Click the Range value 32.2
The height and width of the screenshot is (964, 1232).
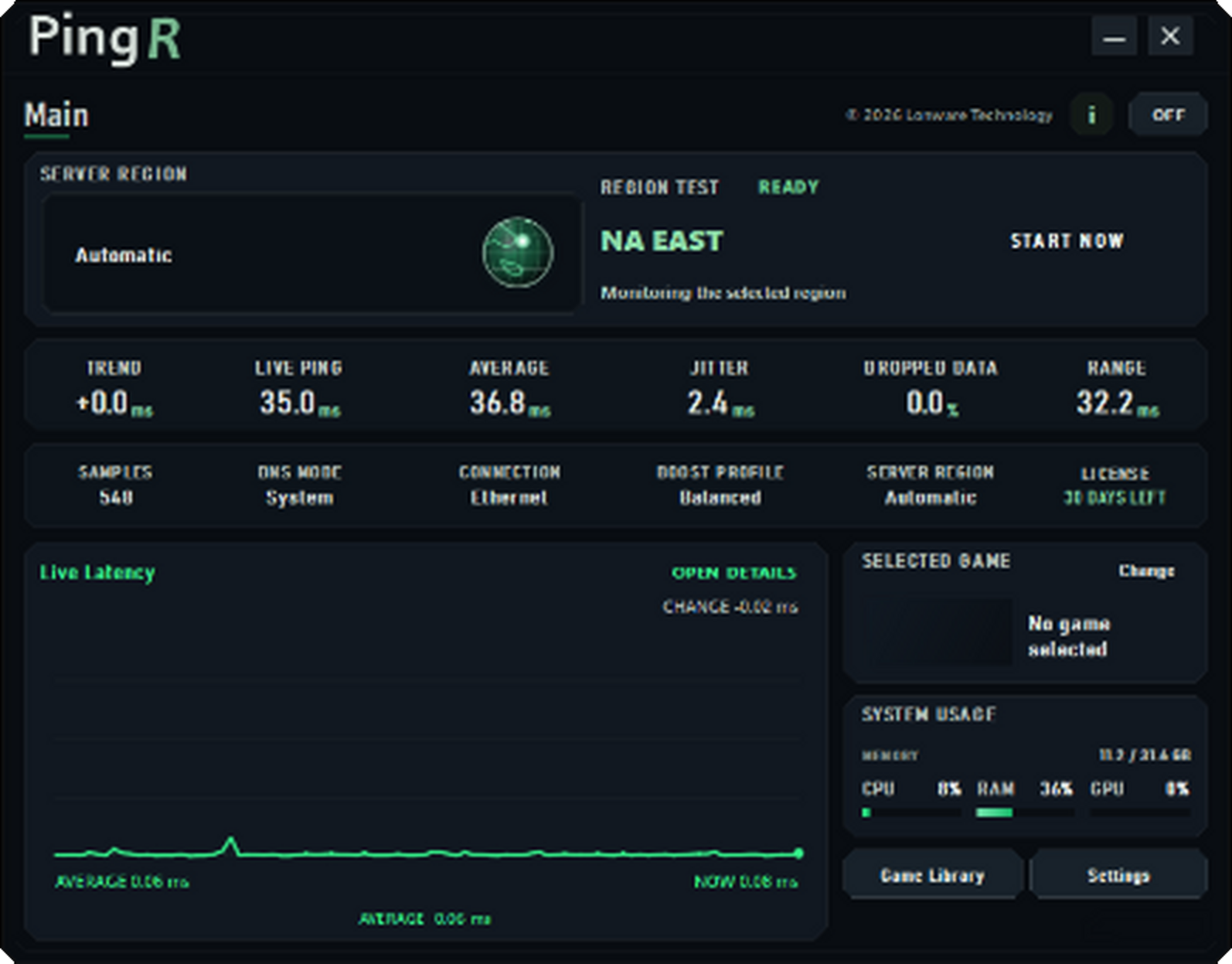coord(1105,403)
